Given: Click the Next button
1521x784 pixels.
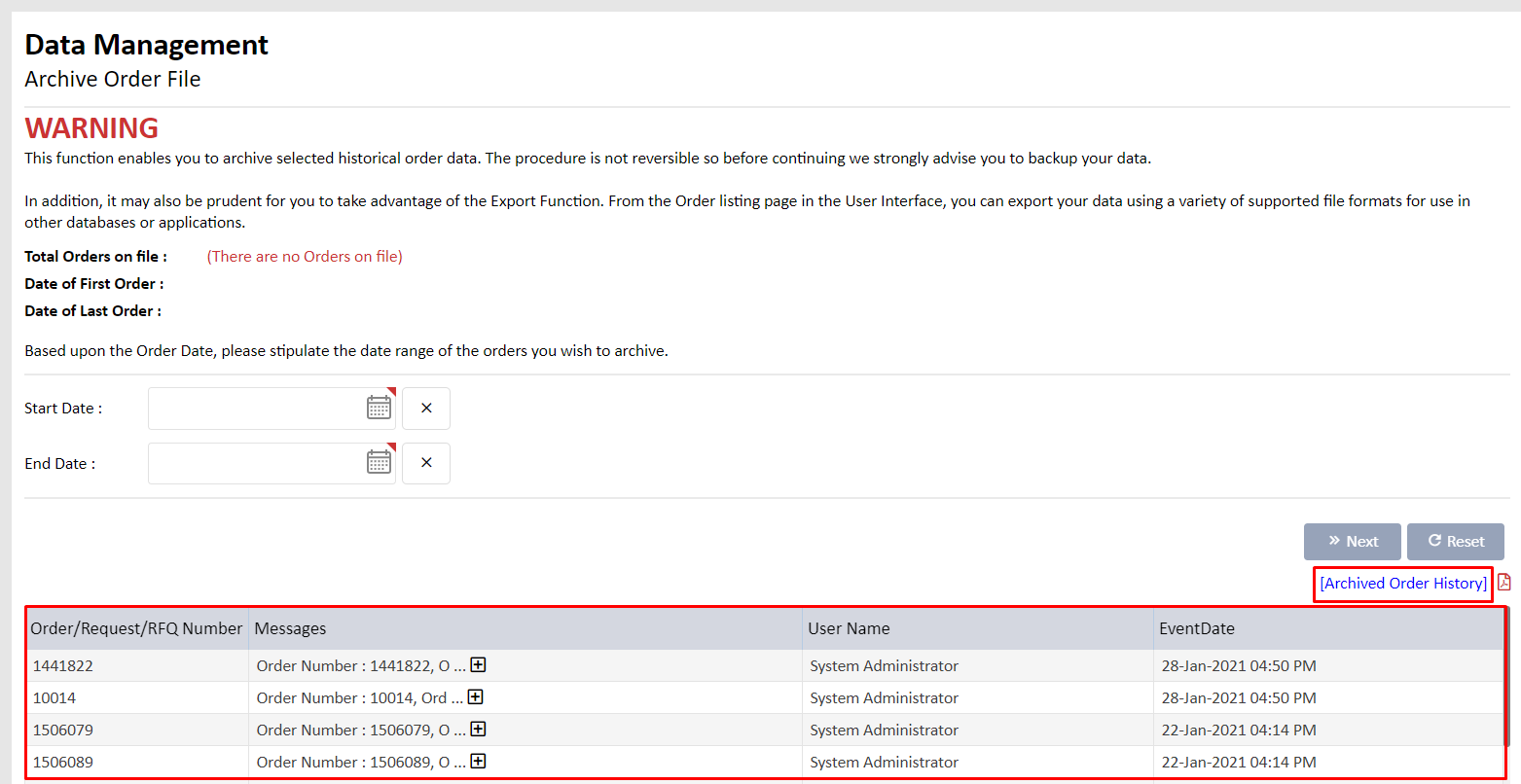Looking at the screenshot, I should pyautogui.click(x=1353, y=542).
